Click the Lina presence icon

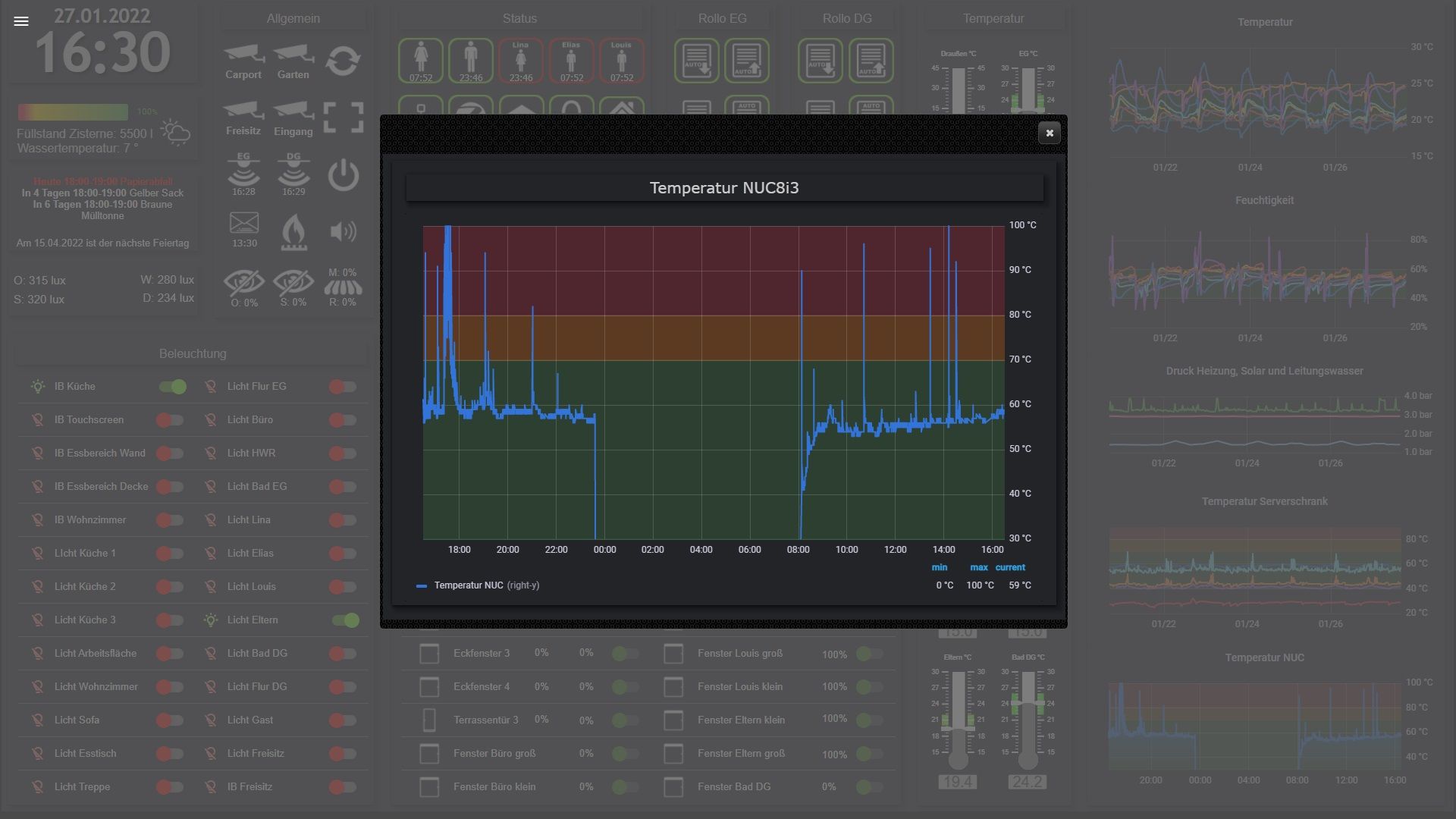pyautogui.click(x=521, y=61)
